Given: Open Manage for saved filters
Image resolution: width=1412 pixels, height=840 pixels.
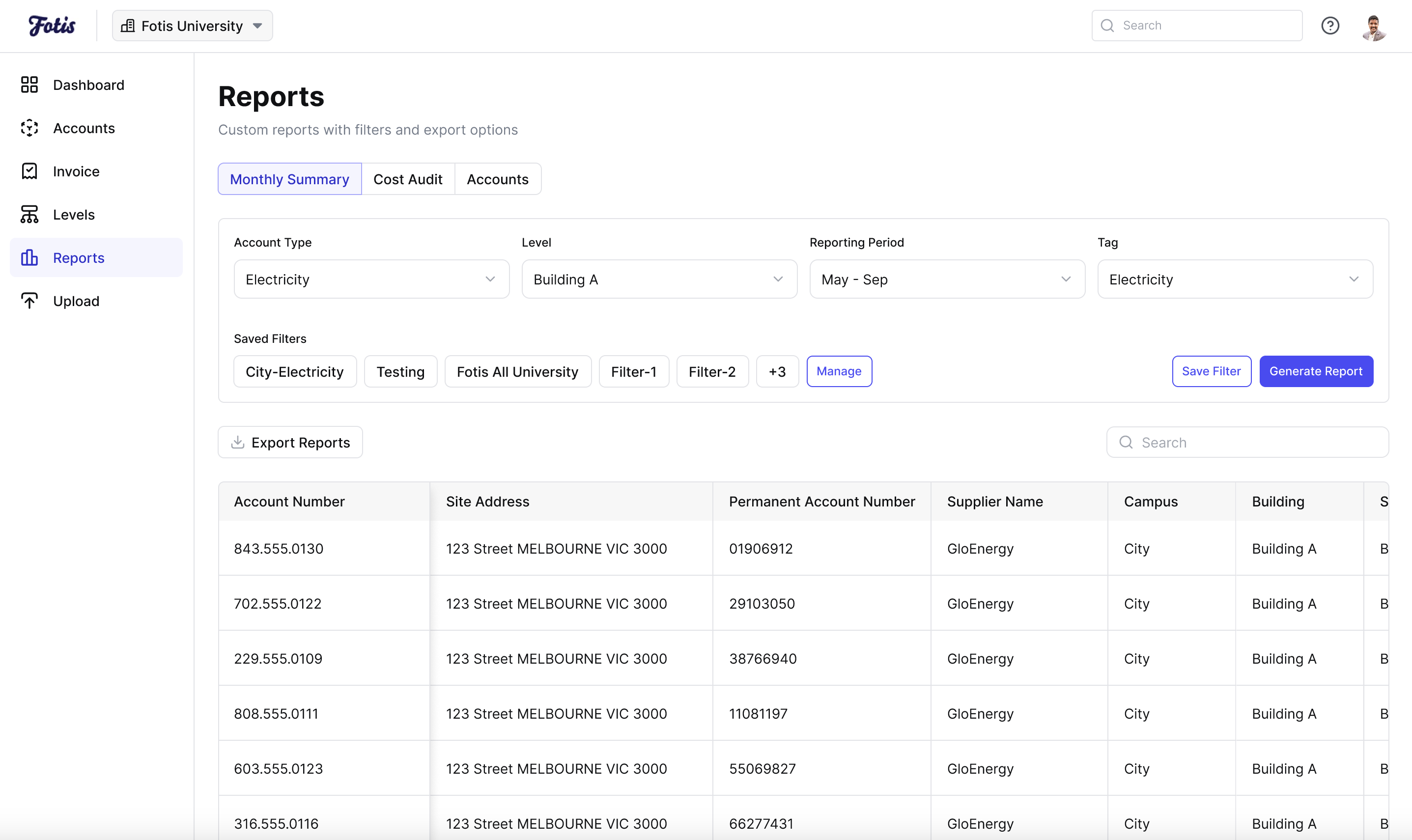Looking at the screenshot, I should point(839,371).
